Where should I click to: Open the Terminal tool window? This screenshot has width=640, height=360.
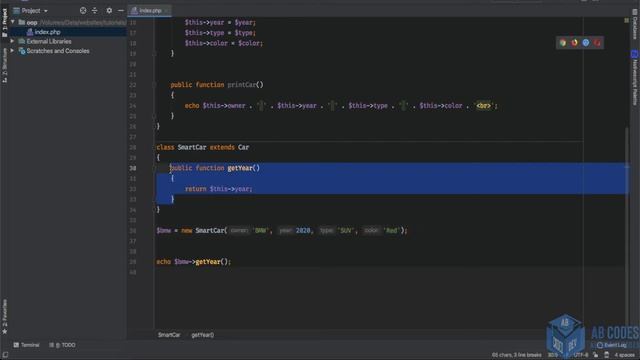(26, 345)
